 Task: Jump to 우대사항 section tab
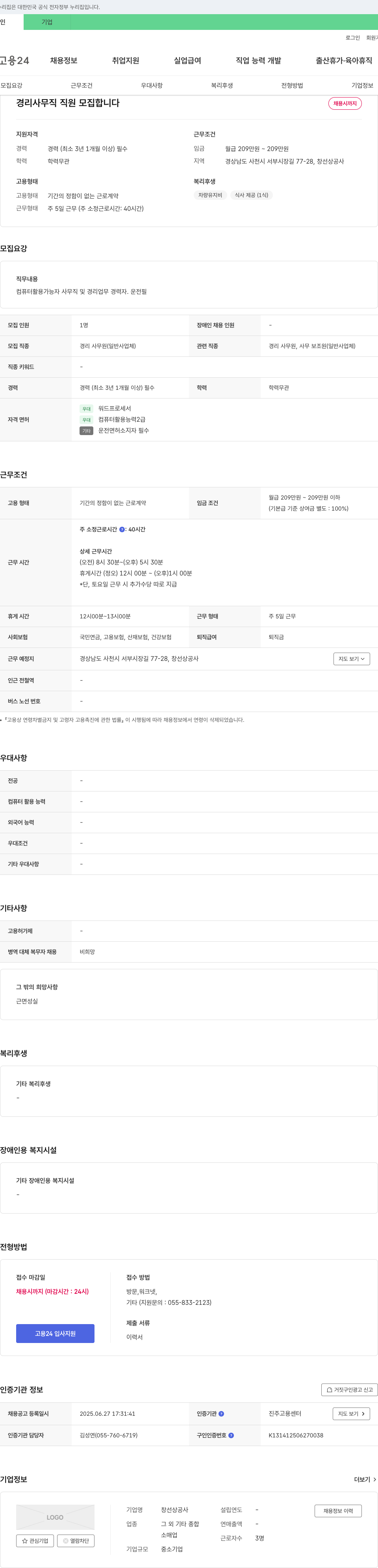[152, 85]
